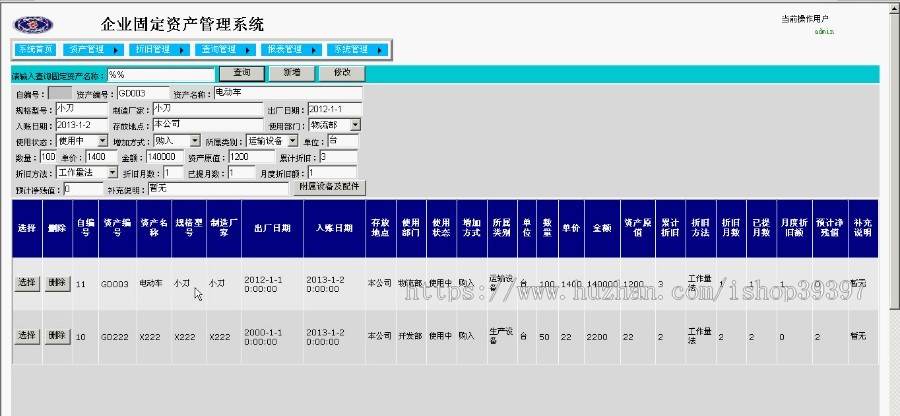Expand the 增加方式 dropdown
This screenshot has height=416, width=900.
pyautogui.click(x=195, y=141)
